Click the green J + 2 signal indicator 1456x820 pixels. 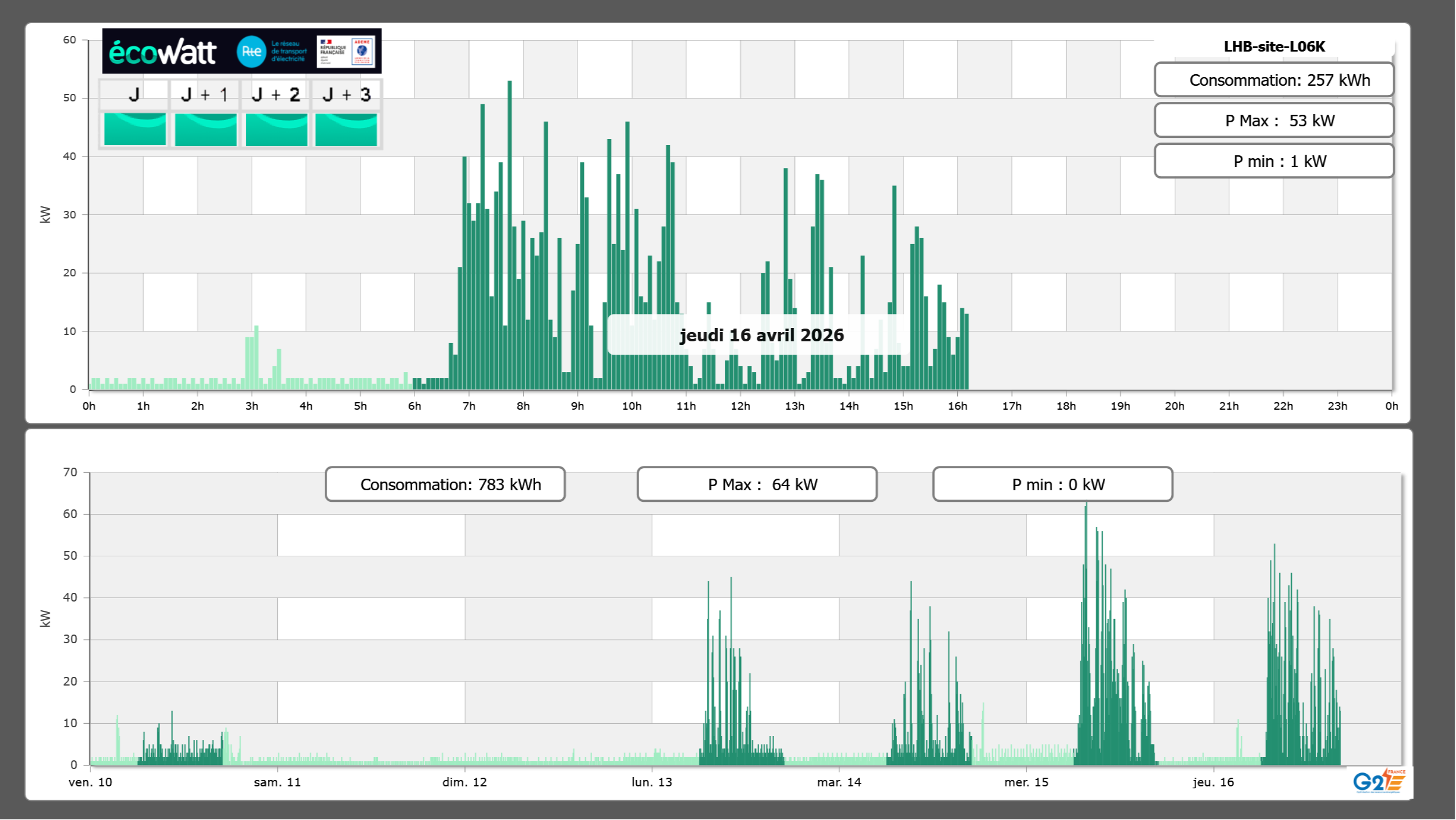click(x=276, y=129)
